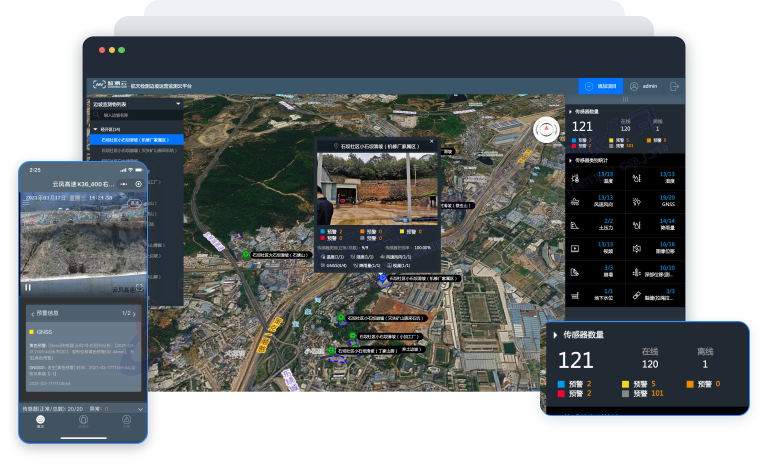Click the map compass control
The width and height of the screenshot is (768, 466).
tap(546, 129)
